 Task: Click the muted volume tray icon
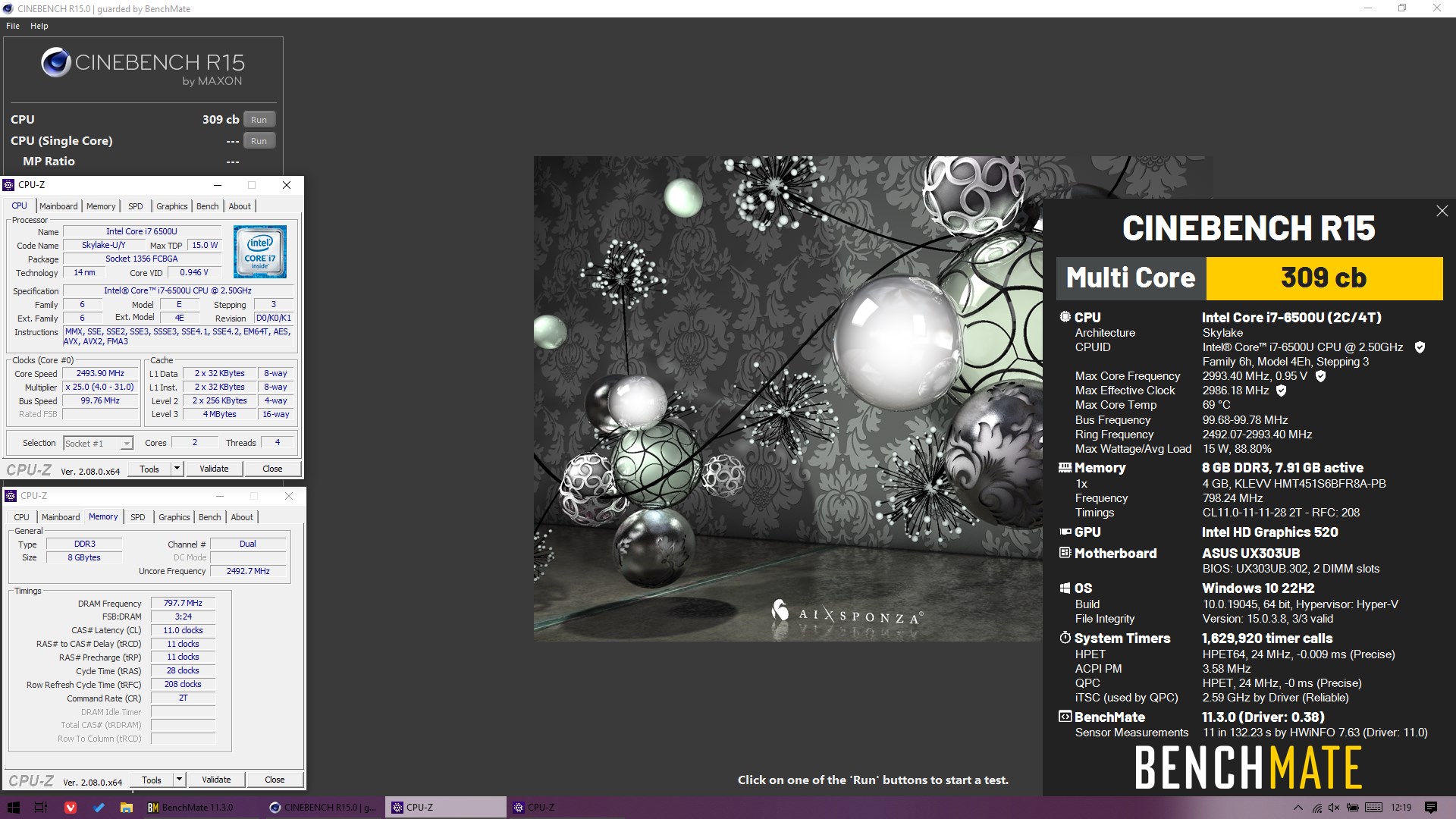click(x=1334, y=808)
